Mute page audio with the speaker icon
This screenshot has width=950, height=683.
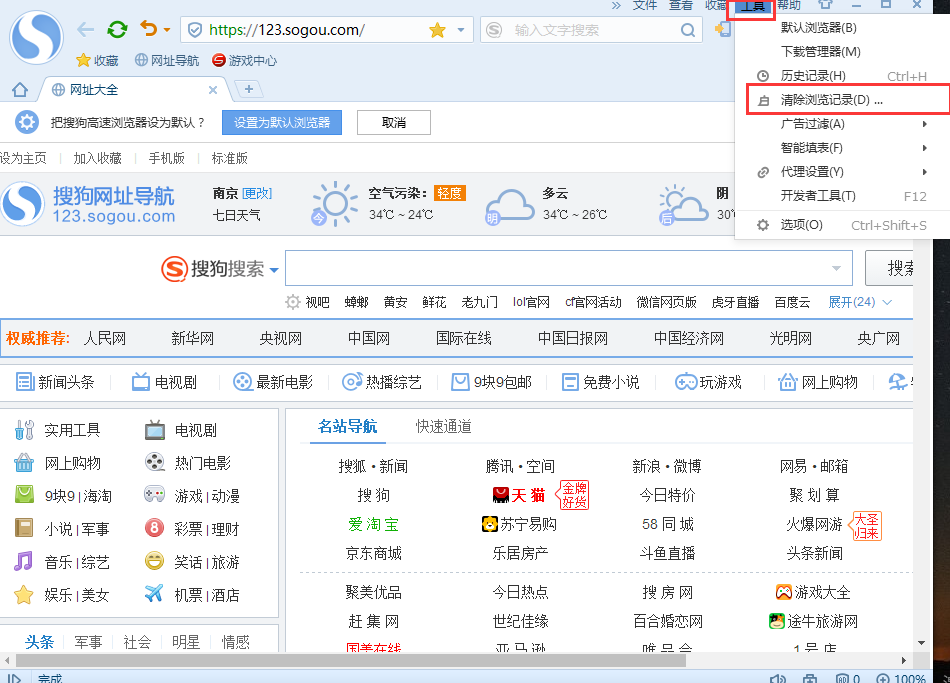click(x=778, y=678)
